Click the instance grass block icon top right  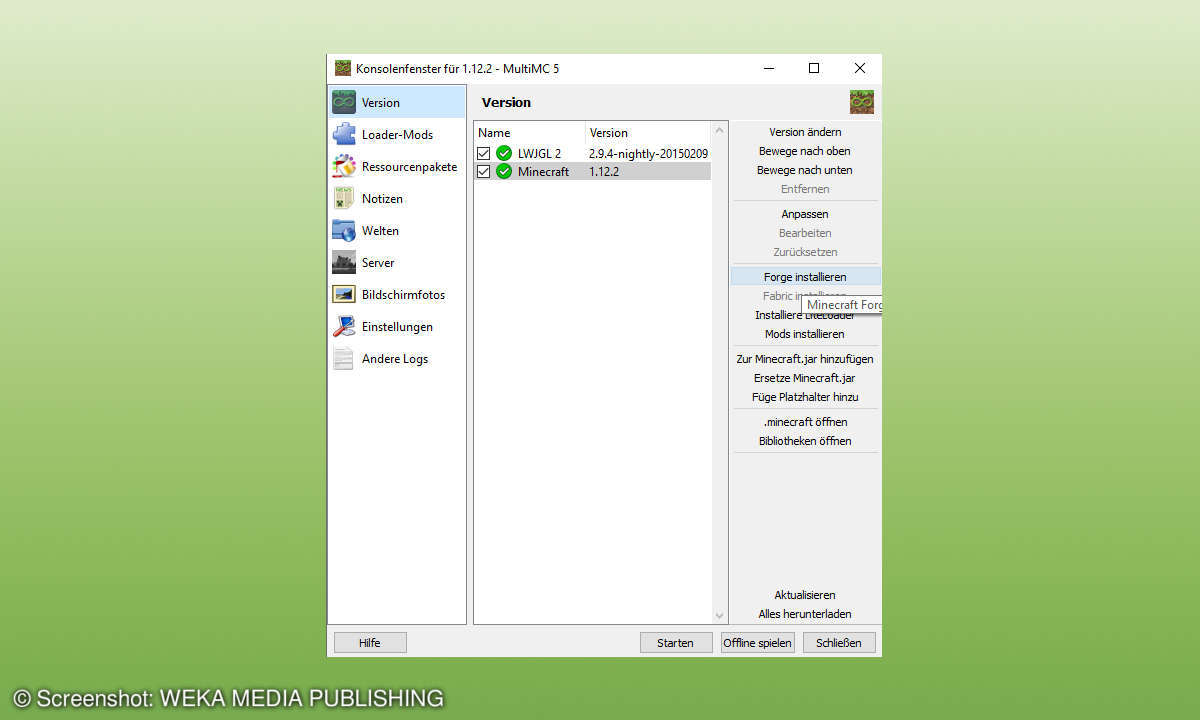pyautogui.click(x=862, y=102)
